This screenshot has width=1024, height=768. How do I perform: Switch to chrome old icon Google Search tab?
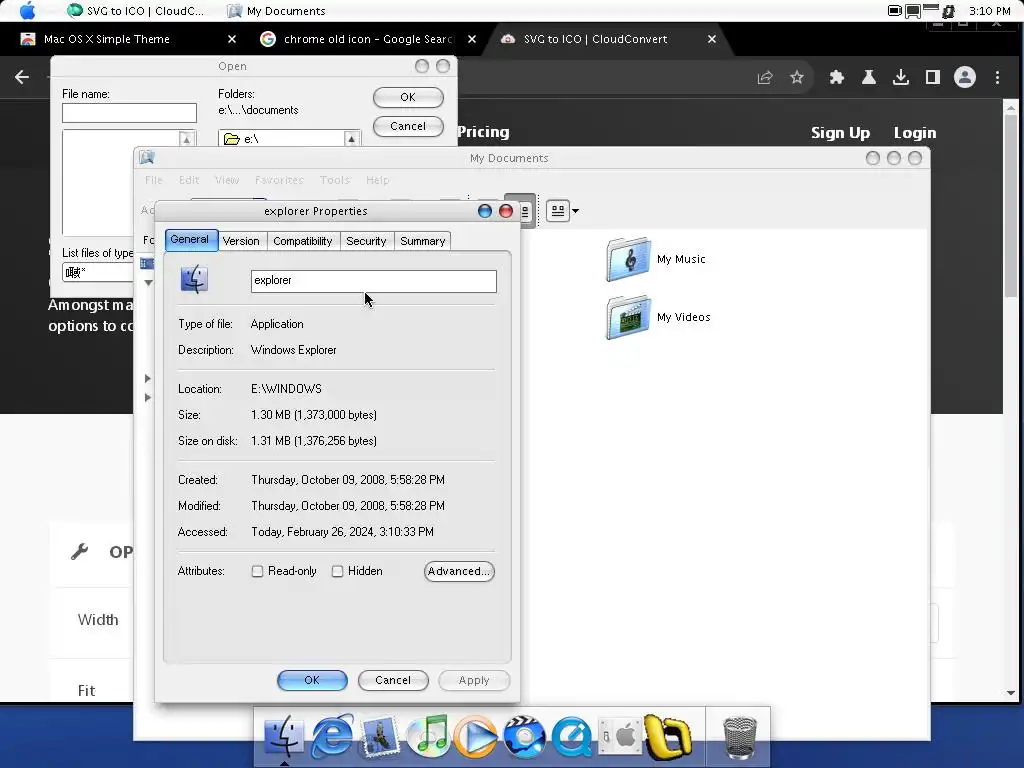tap(368, 39)
